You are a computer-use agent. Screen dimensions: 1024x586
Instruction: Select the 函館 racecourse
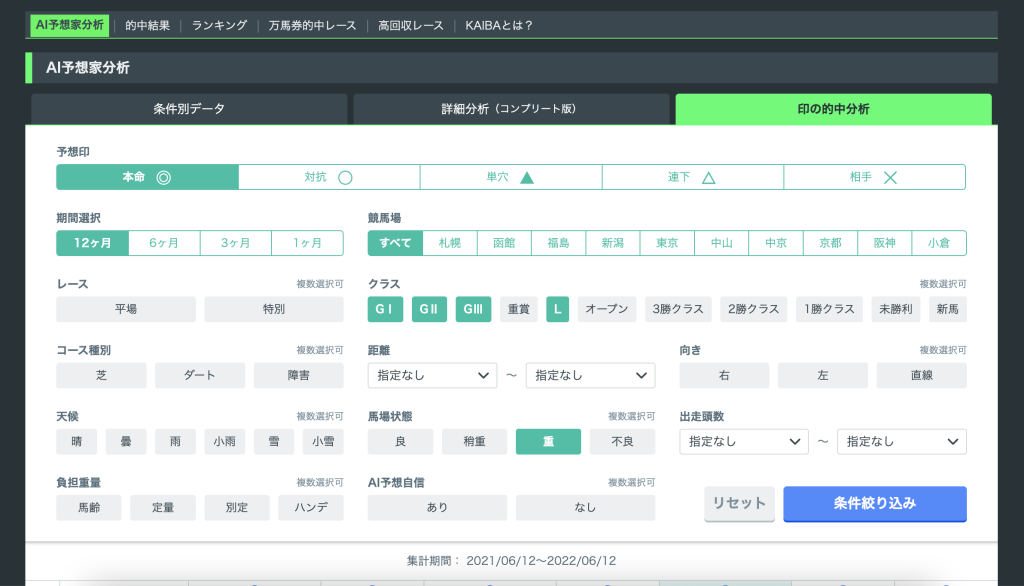tap(504, 243)
